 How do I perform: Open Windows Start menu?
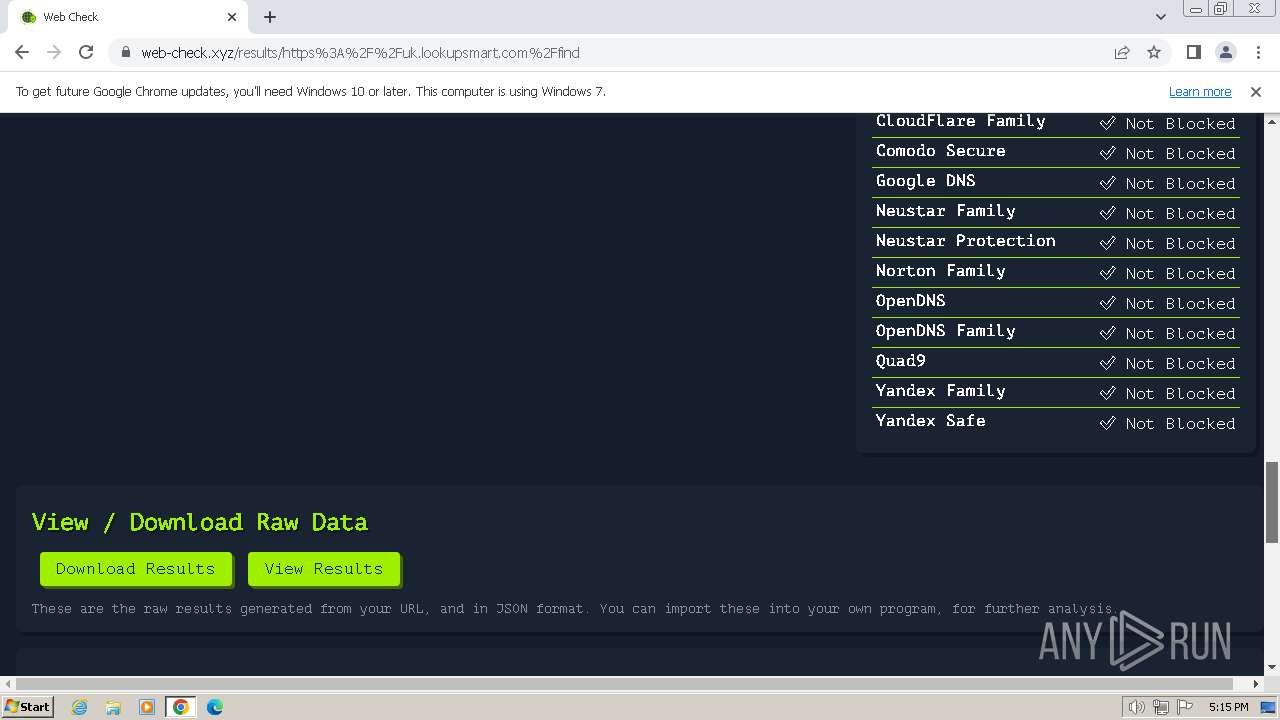coord(28,707)
